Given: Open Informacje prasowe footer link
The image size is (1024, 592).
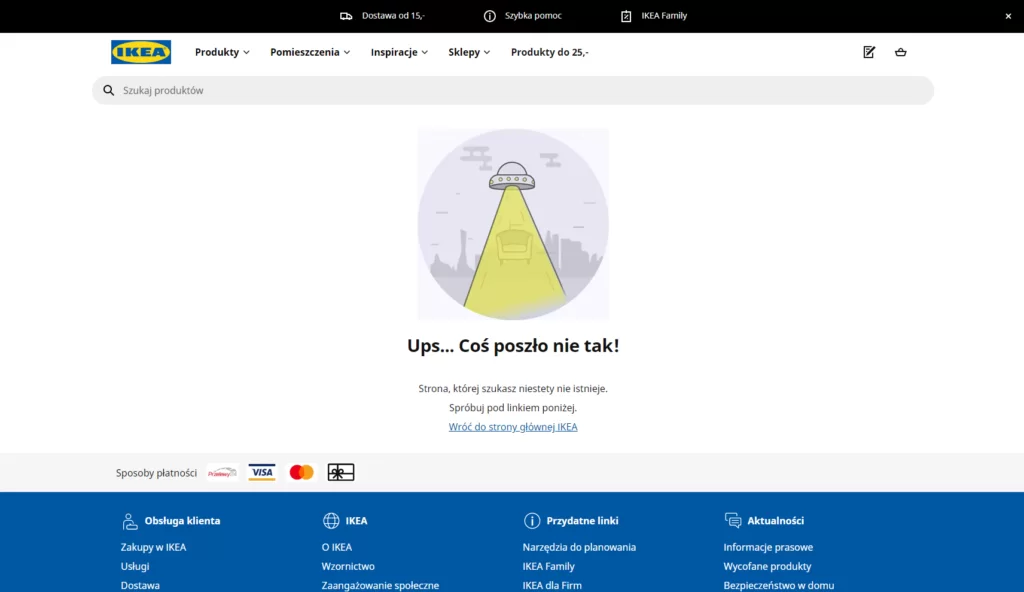Looking at the screenshot, I should click(x=768, y=547).
